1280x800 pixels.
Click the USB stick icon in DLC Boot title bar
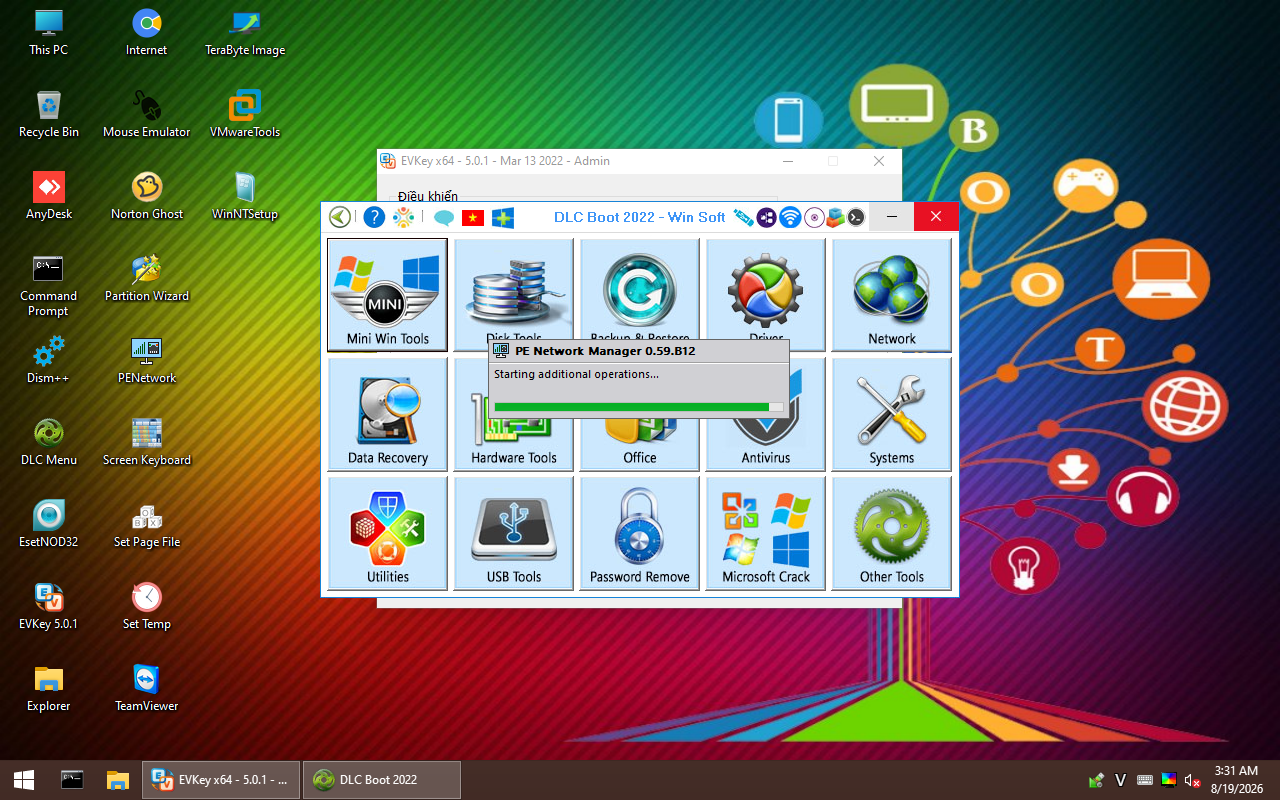pos(743,217)
